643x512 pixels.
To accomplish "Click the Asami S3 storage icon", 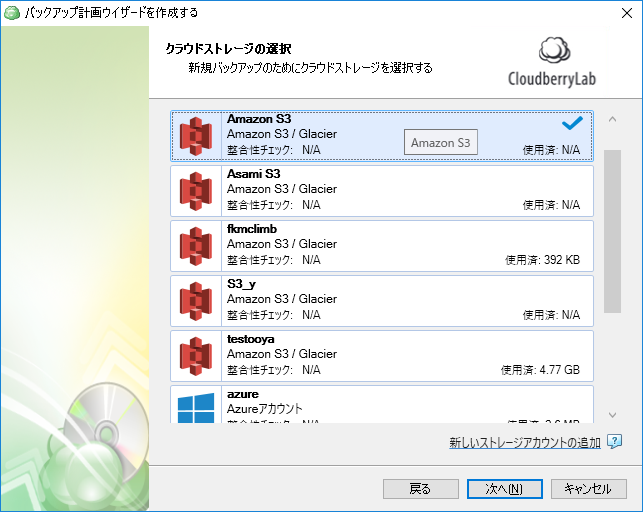I will [196, 191].
